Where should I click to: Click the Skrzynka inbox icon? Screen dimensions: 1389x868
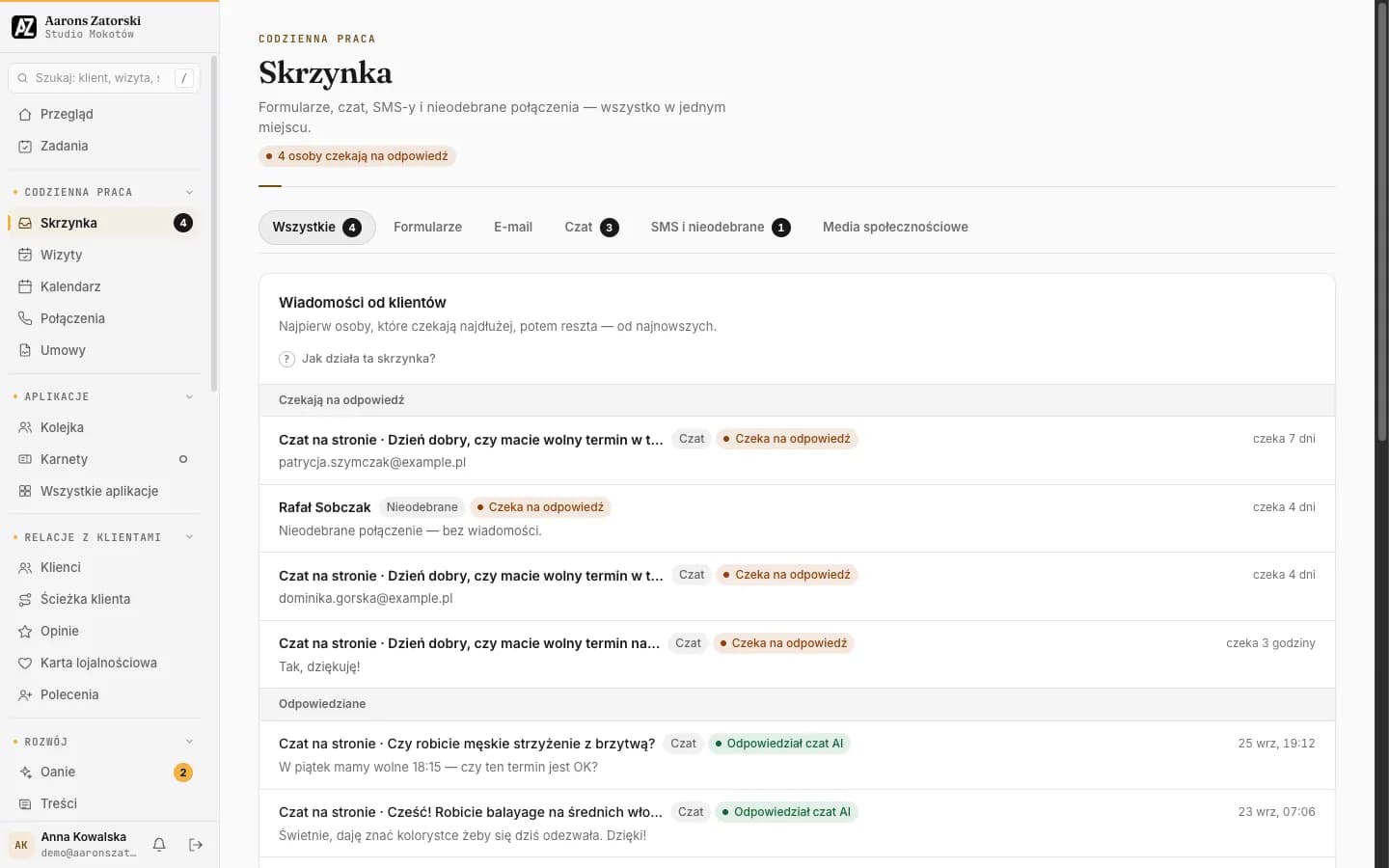25,223
